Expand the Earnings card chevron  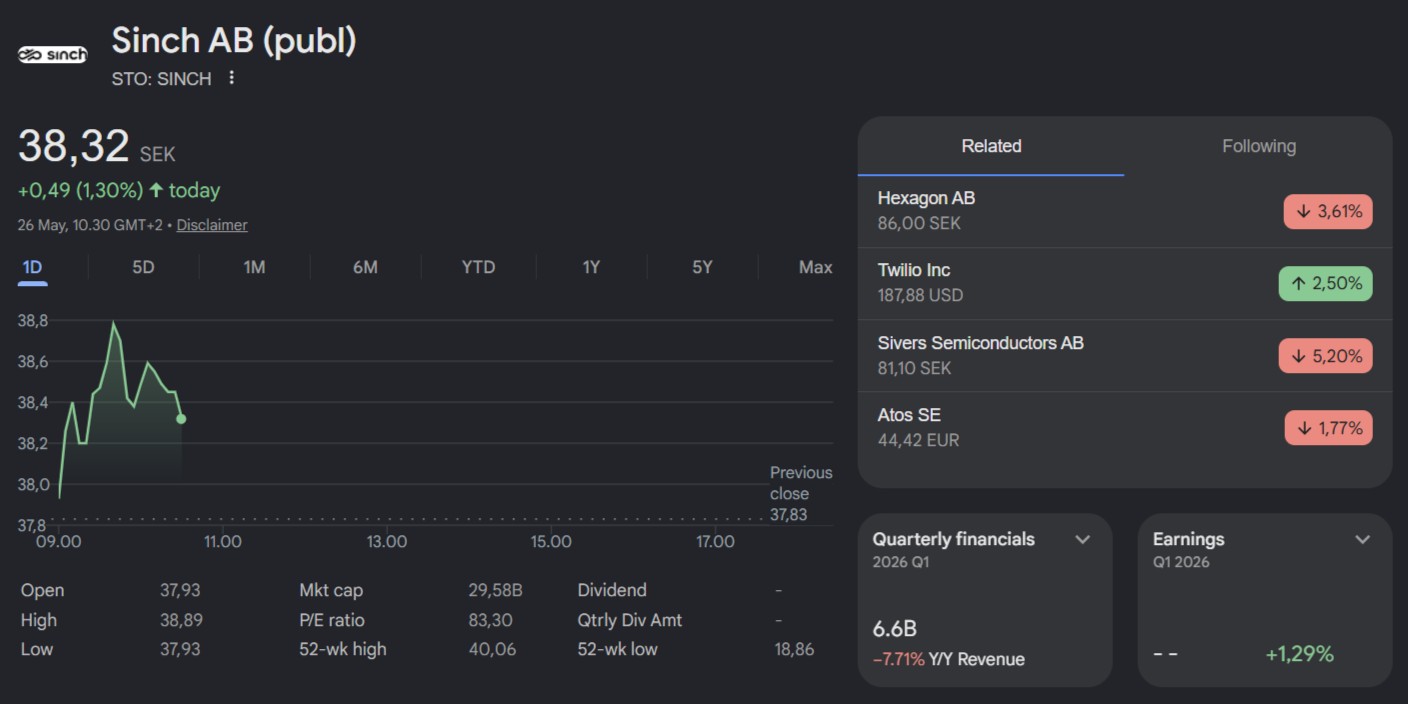(1362, 540)
